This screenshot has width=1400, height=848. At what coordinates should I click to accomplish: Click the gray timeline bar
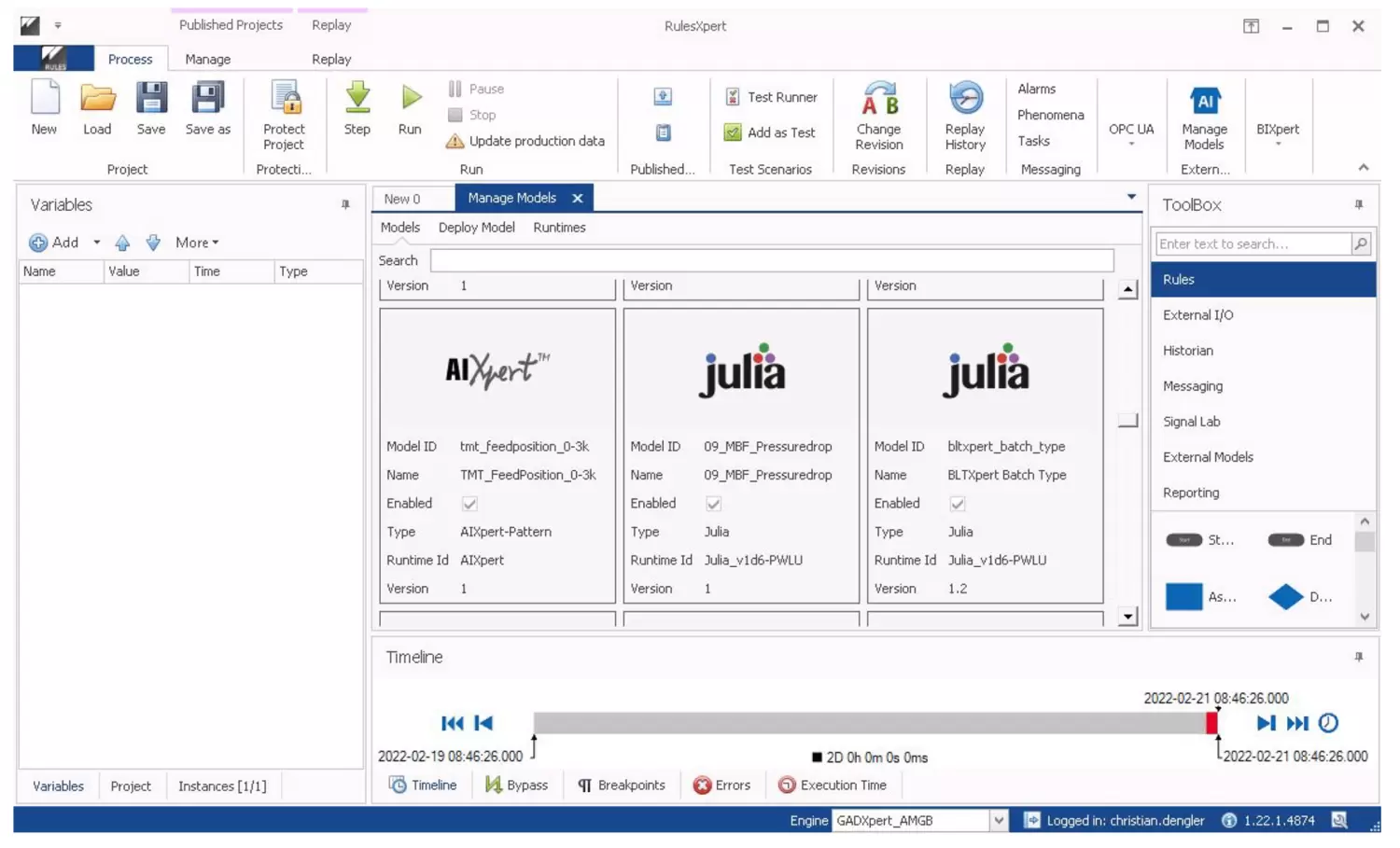pos(869,722)
